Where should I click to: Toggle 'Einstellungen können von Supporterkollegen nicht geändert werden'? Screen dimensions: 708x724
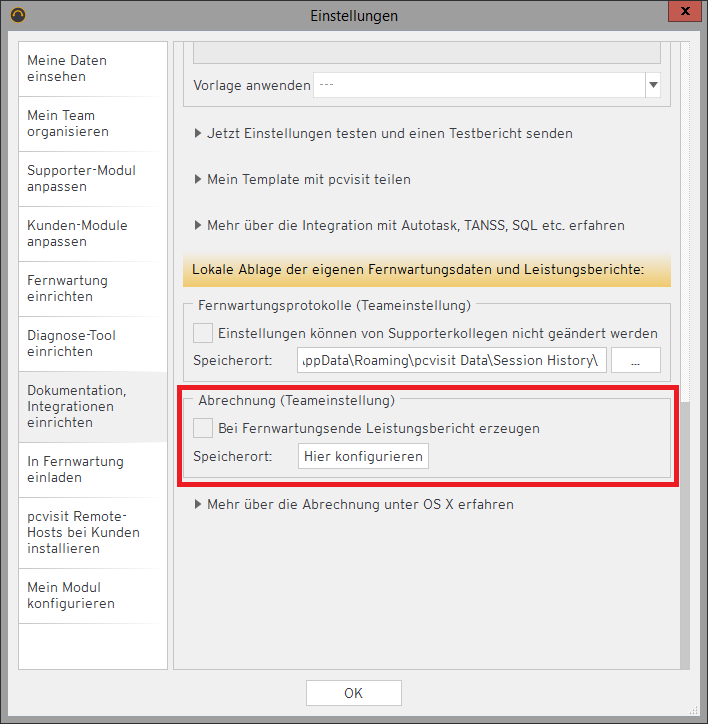pyautogui.click(x=203, y=333)
